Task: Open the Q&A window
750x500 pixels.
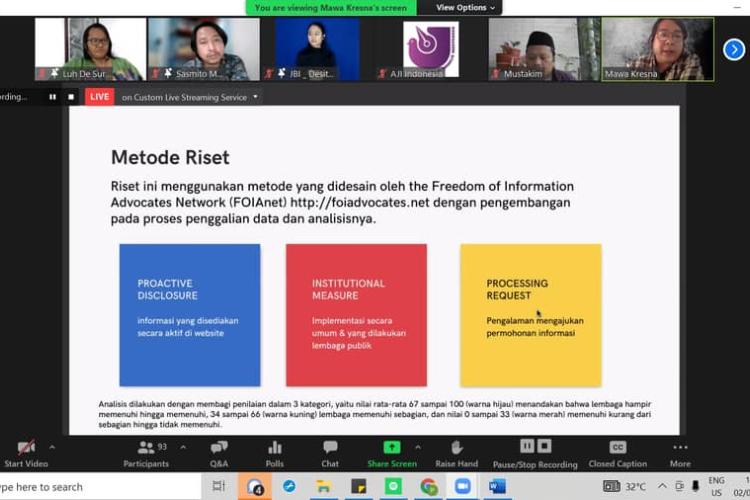Action: pos(218,452)
